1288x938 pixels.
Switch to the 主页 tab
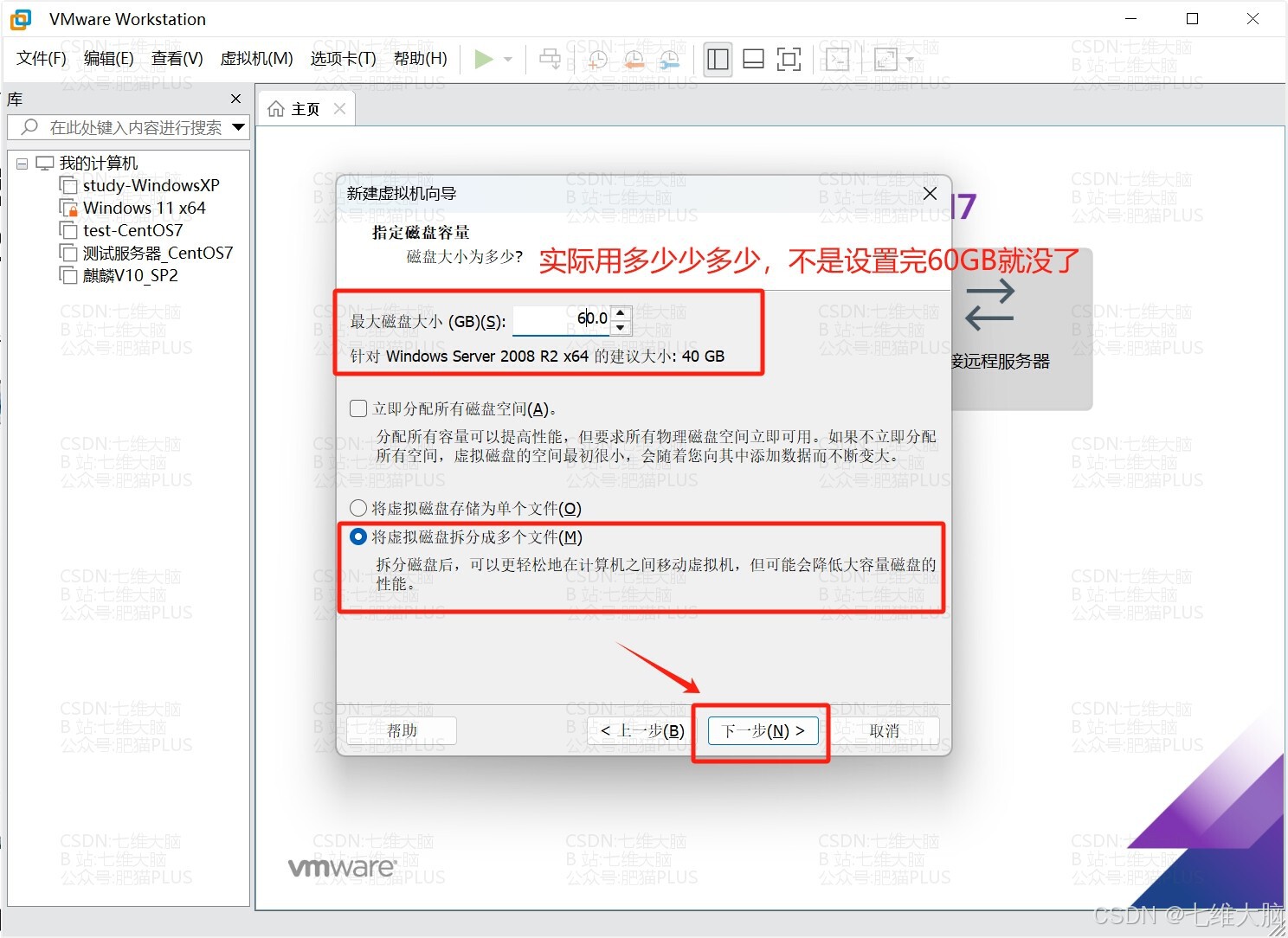tap(306, 109)
